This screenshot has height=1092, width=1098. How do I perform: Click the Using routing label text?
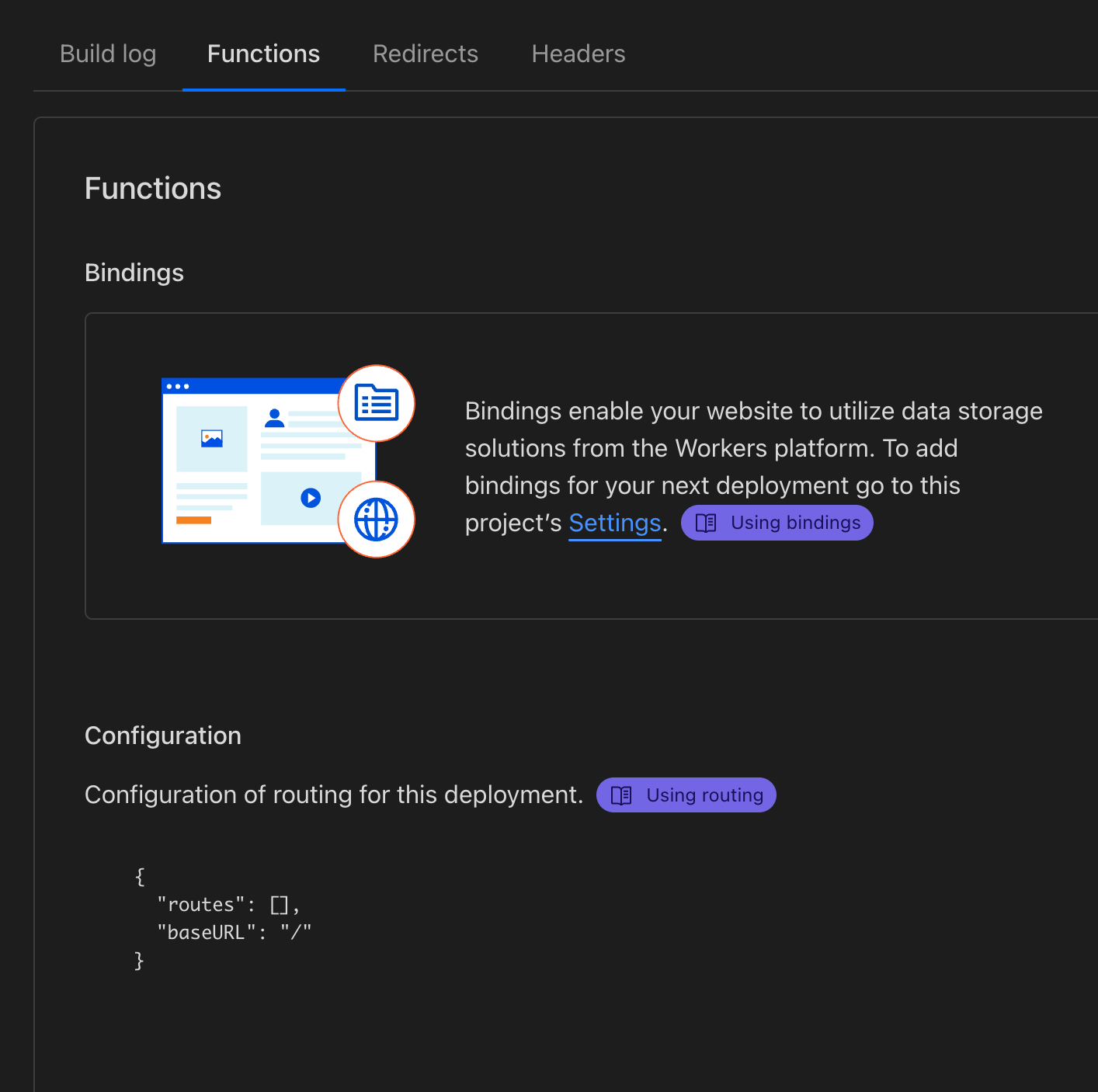(704, 795)
